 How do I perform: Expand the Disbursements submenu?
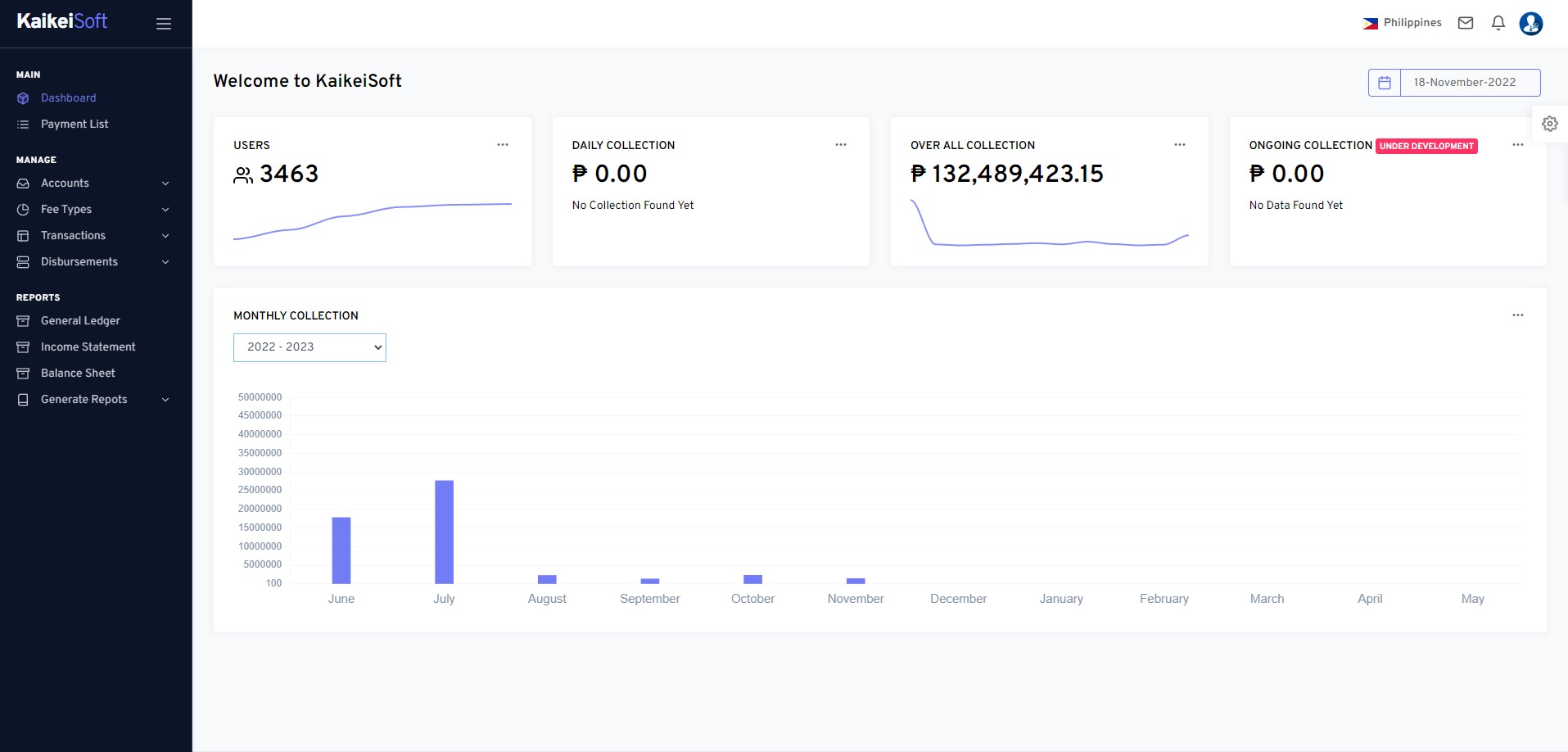click(96, 262)
